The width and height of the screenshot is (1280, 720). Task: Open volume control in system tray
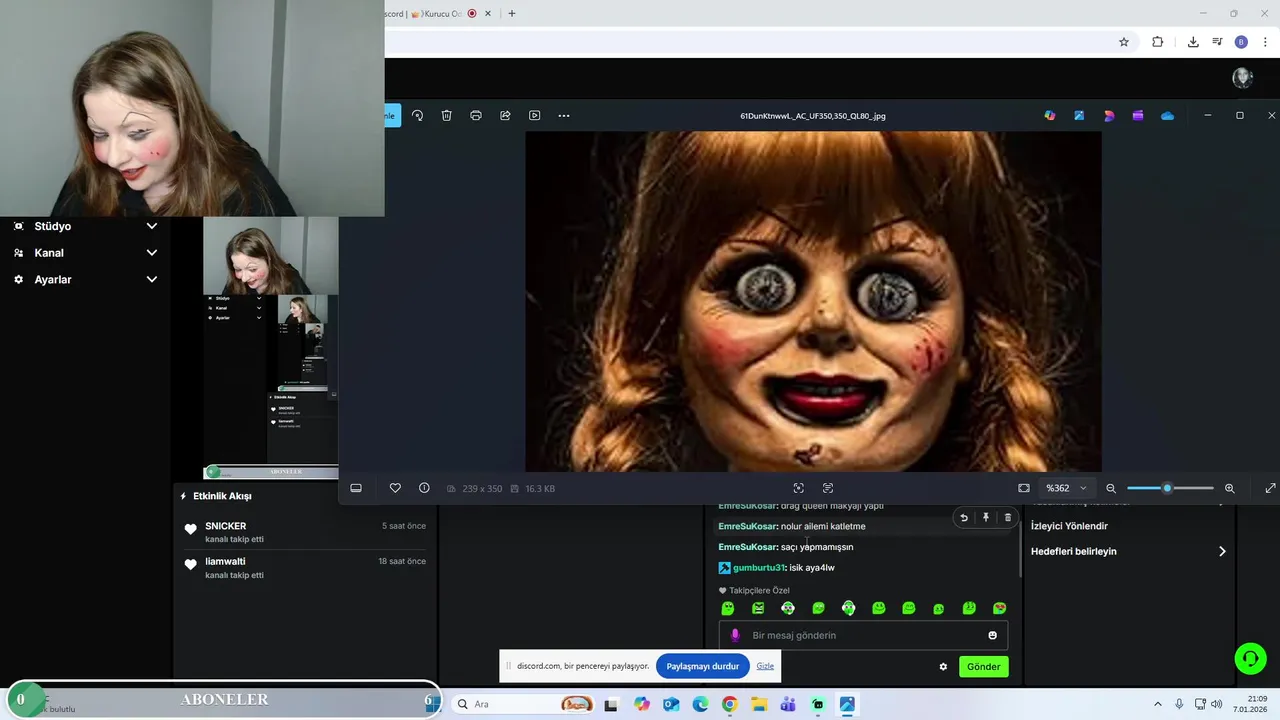[x=1217, y=704]
